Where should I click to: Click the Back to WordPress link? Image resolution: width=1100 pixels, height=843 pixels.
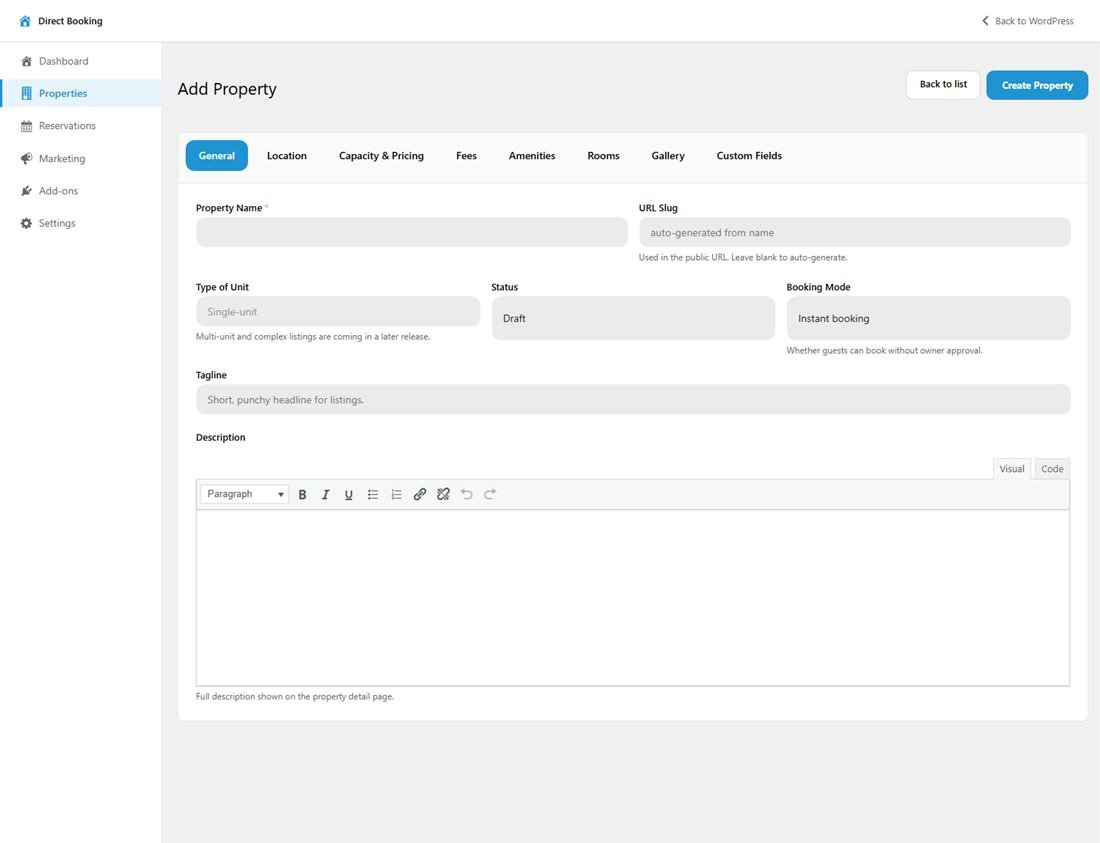(1028, 21)
